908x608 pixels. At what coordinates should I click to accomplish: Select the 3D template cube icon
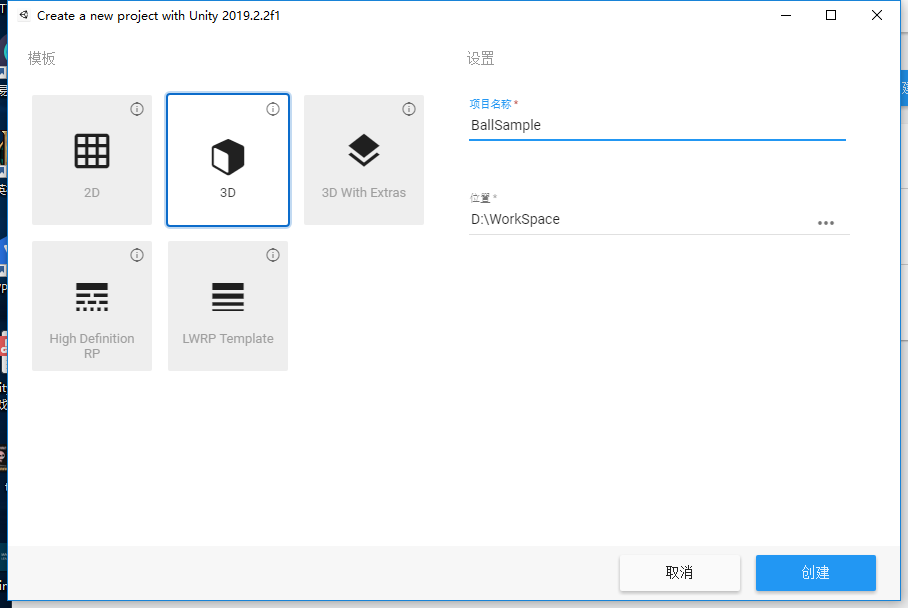(227, 150)
